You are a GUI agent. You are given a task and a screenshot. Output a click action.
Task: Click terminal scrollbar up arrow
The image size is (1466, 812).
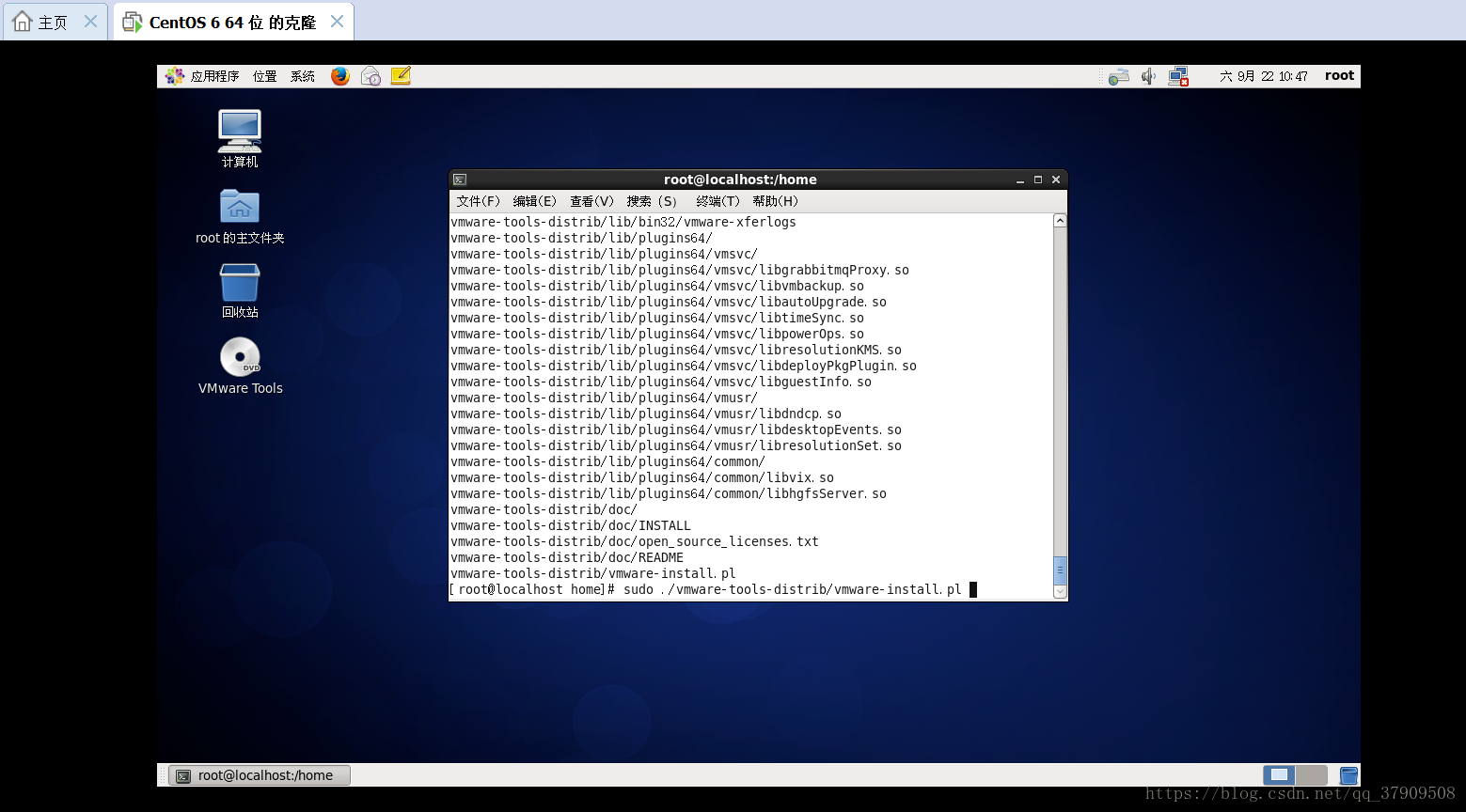pyautogui.click(x=1060, y=221)
